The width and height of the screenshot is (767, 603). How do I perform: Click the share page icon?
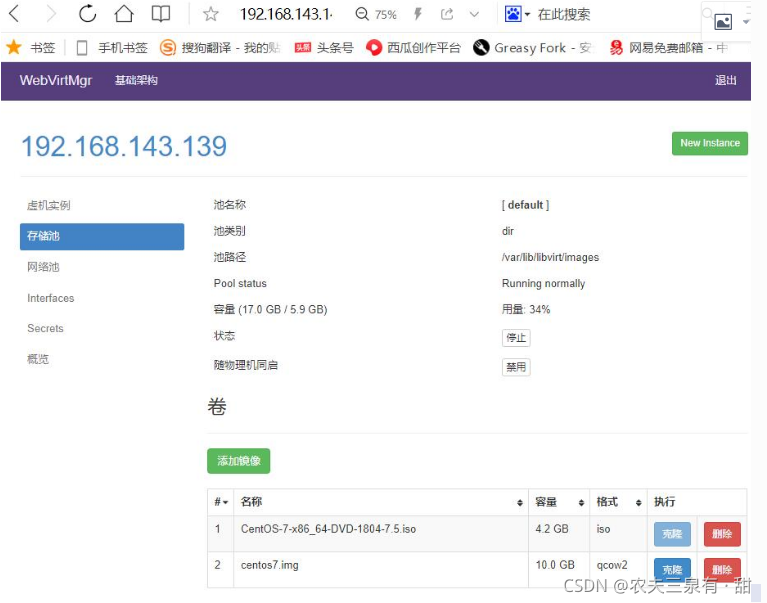(447, 14)
